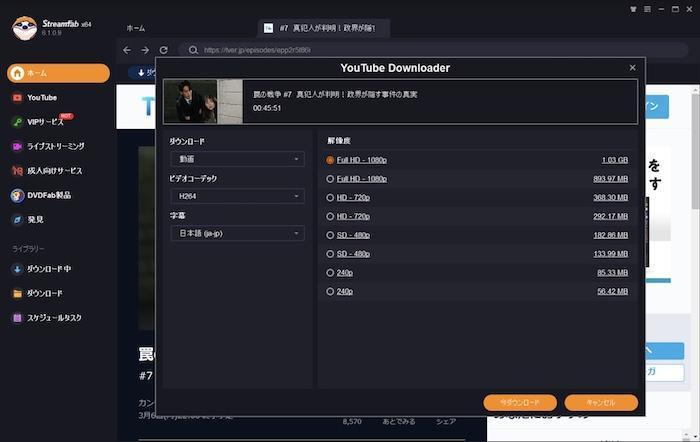This screenshot has width=700, height=442.
Task: Click the video thumbnail in dialog
Action: (203, 101)
